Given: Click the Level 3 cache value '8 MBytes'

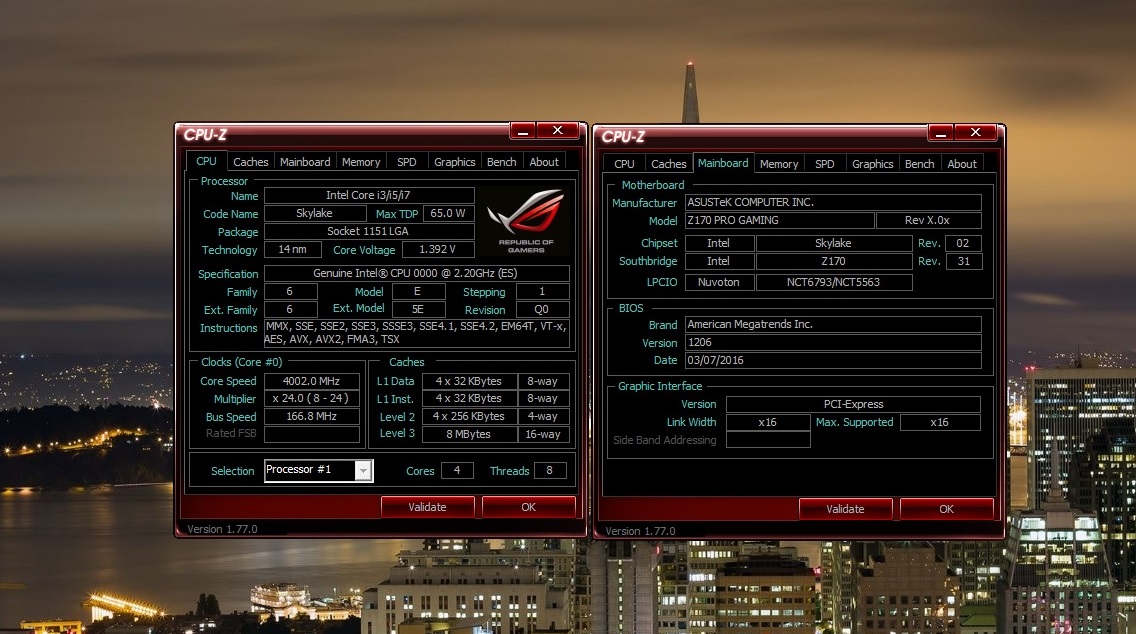Looking at the screenshot, I should tap(469, 434).
